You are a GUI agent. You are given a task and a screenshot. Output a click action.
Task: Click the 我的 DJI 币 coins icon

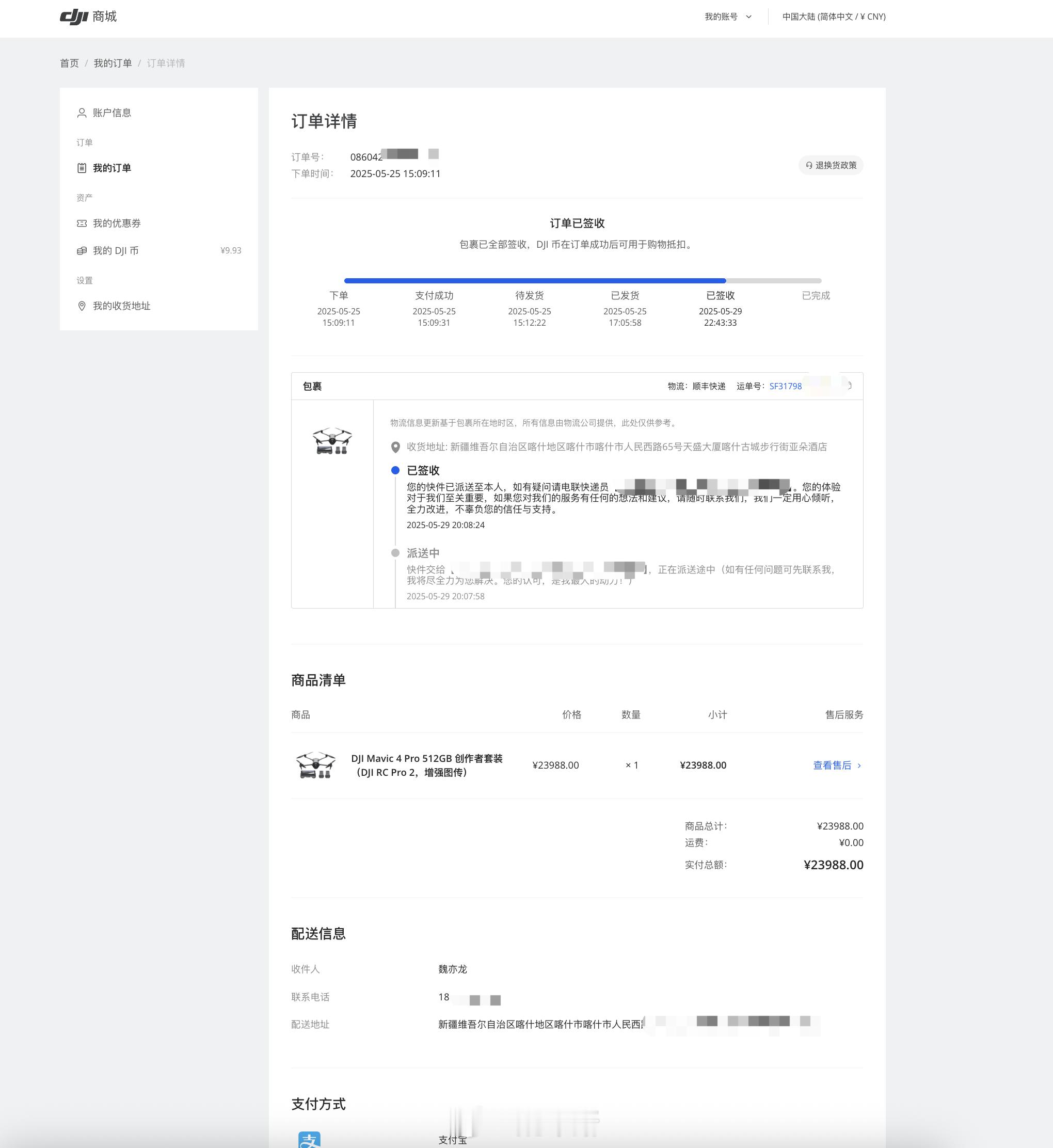click(x=82, y=251)
